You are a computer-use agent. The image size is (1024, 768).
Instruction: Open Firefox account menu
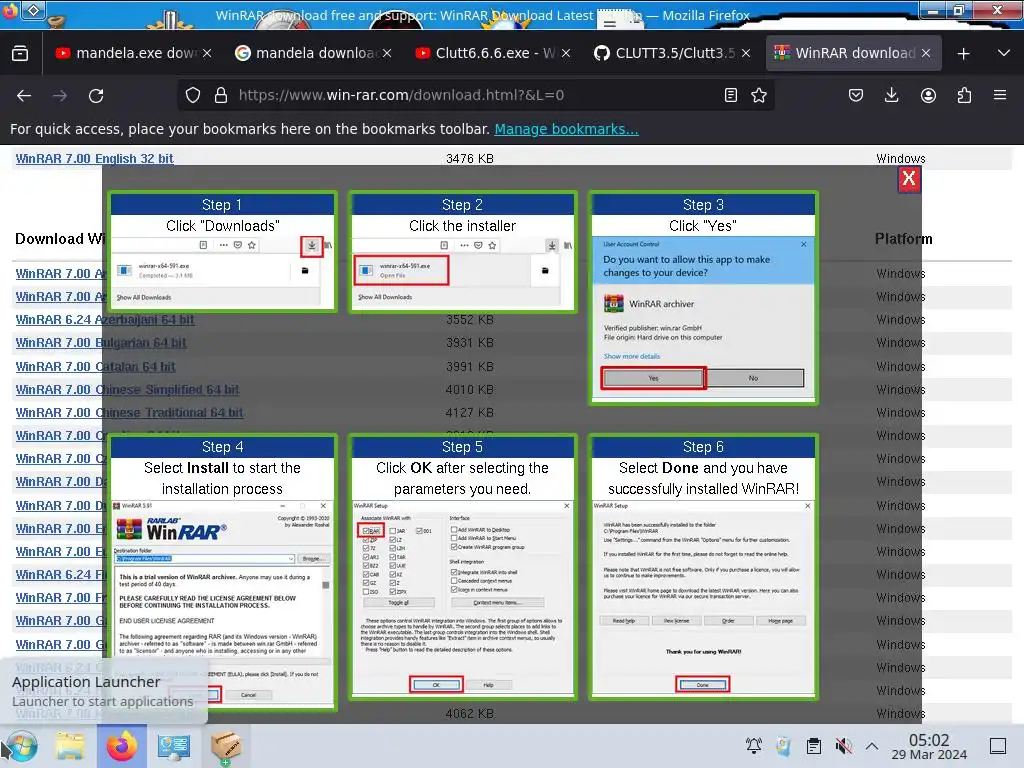tap(928, 95)
